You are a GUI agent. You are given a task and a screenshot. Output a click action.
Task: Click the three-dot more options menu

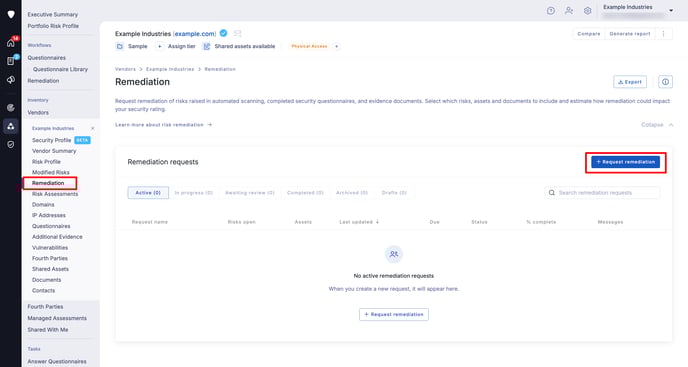(x=663, y=34)
